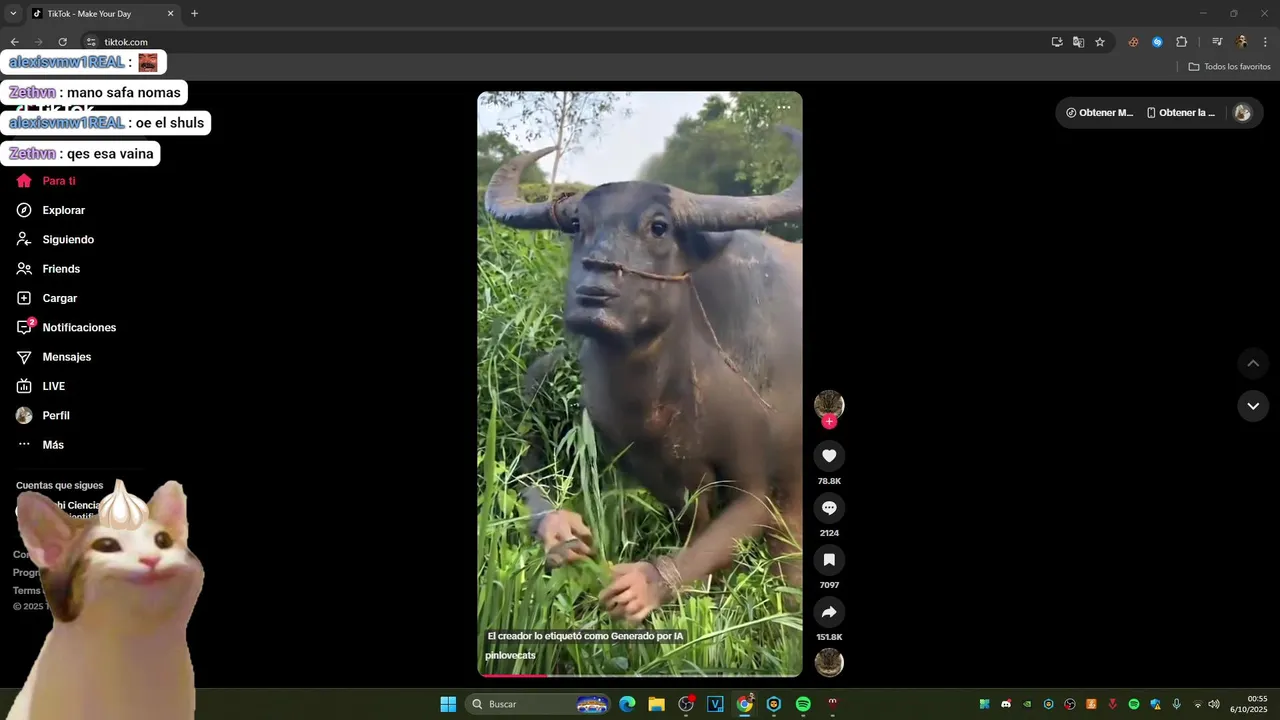Open OBS Studio from taskbar
The width and height of the screenshot is (1280, 720).
686,704
